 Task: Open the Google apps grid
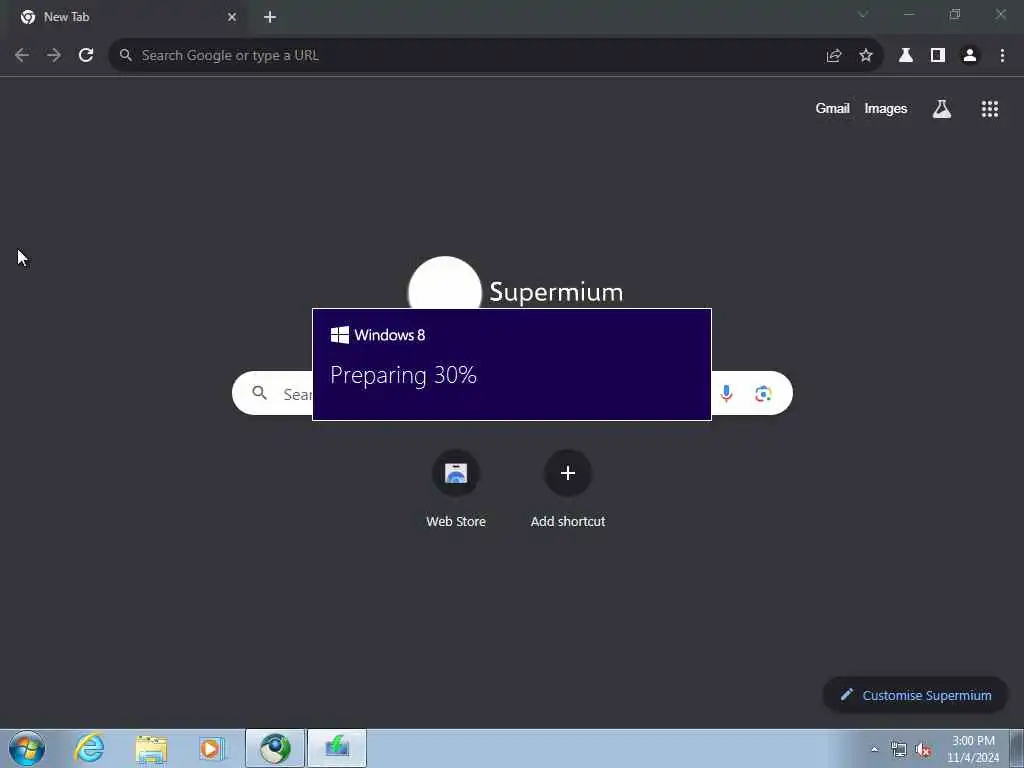[990, 109]
